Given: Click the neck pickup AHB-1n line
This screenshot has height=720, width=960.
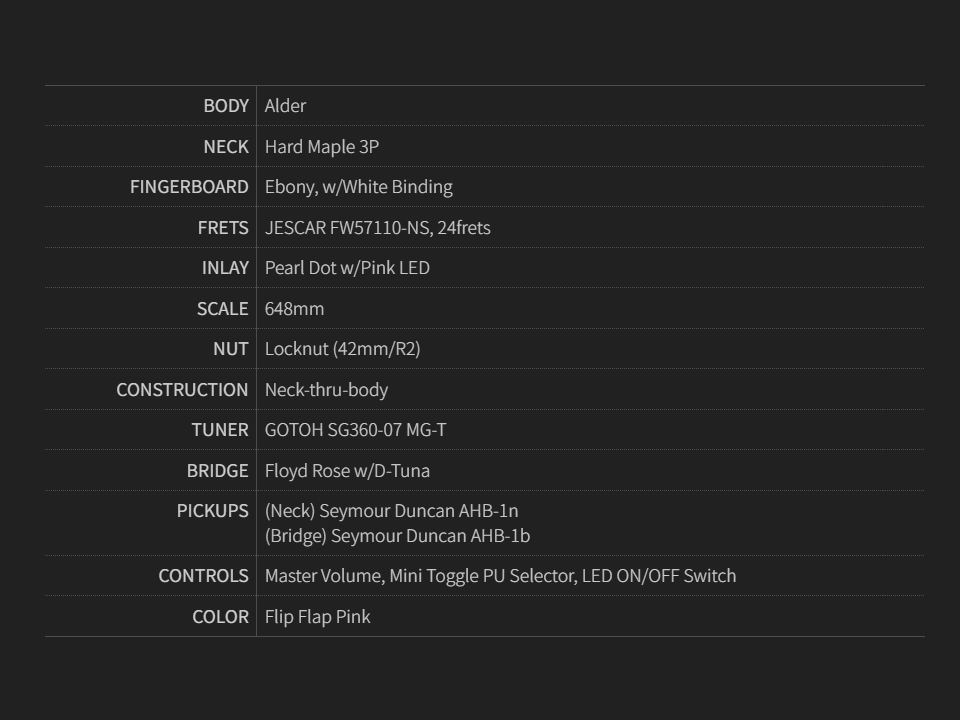Looking at the screenshot, I should 391,511.
